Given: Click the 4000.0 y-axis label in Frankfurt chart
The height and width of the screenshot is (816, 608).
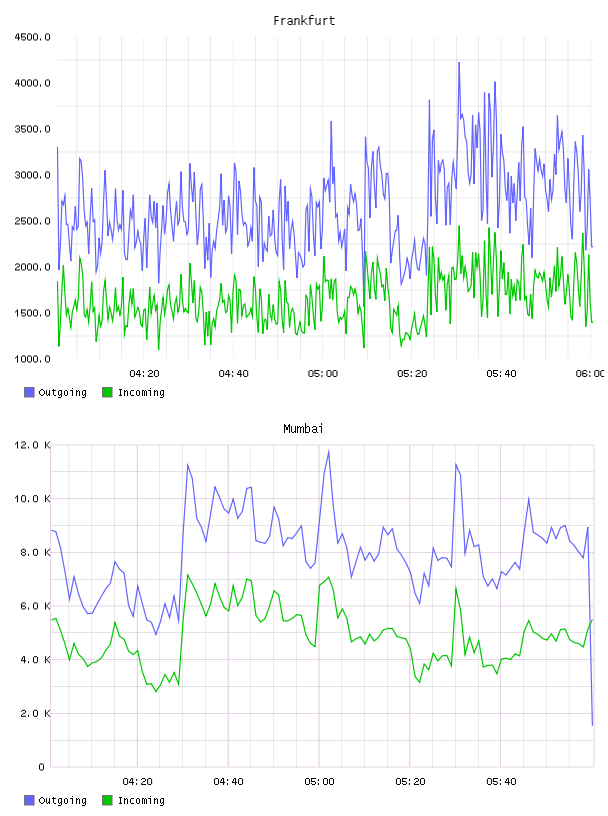Looking at the screenshot, I should pos(32,83).
